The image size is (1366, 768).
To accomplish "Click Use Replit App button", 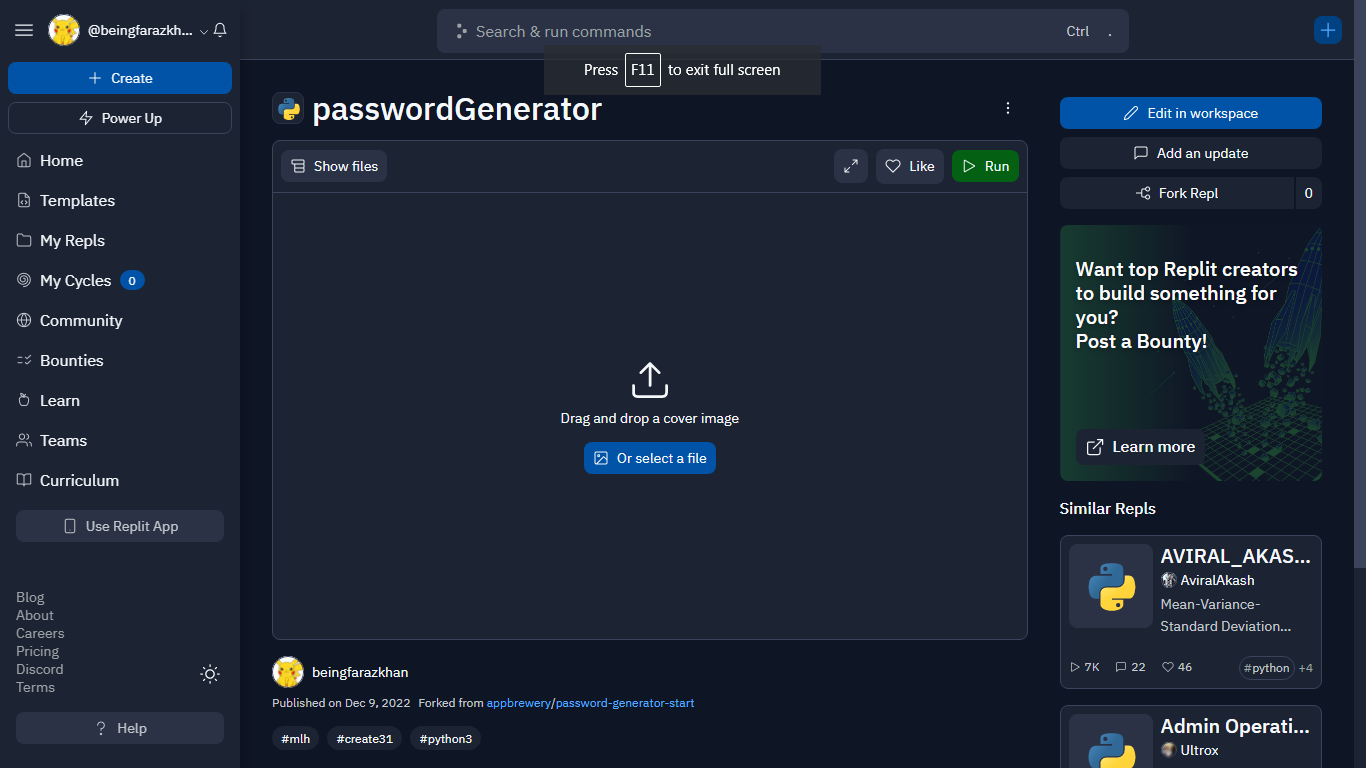I will [x=120, y=526].
